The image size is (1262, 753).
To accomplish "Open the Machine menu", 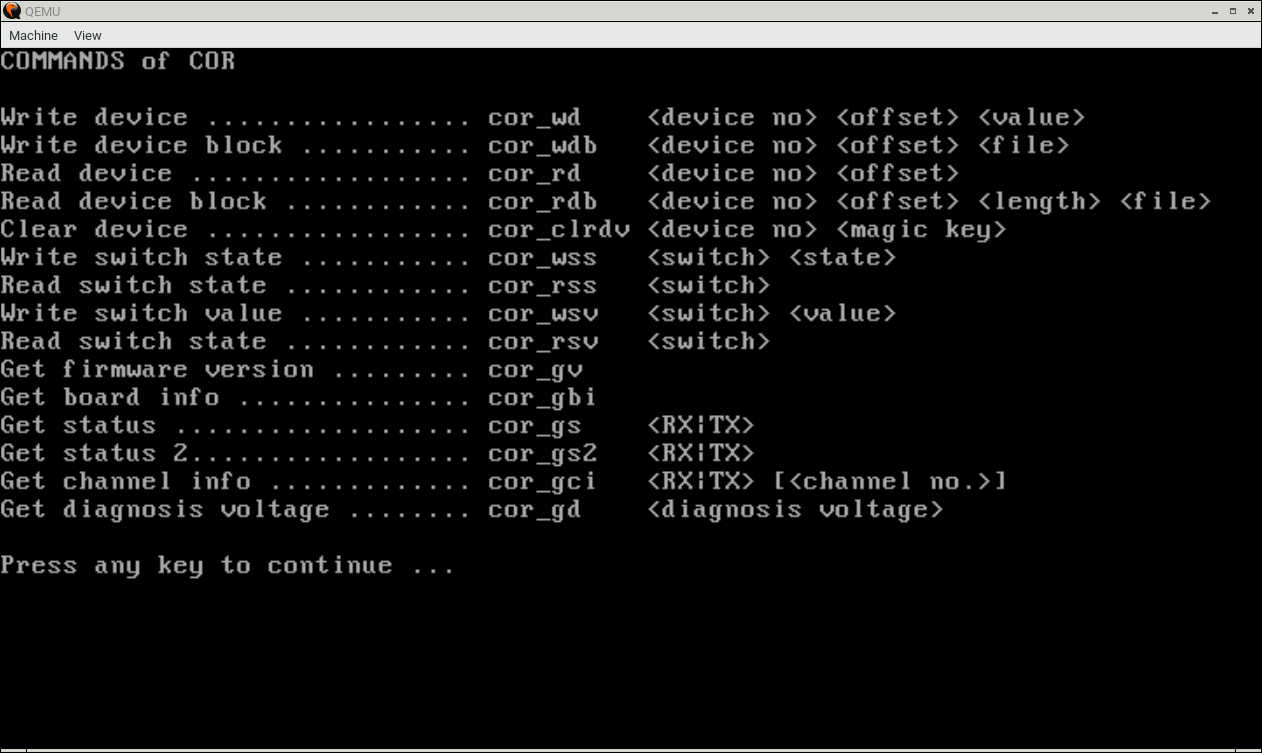I will (33, 35).
